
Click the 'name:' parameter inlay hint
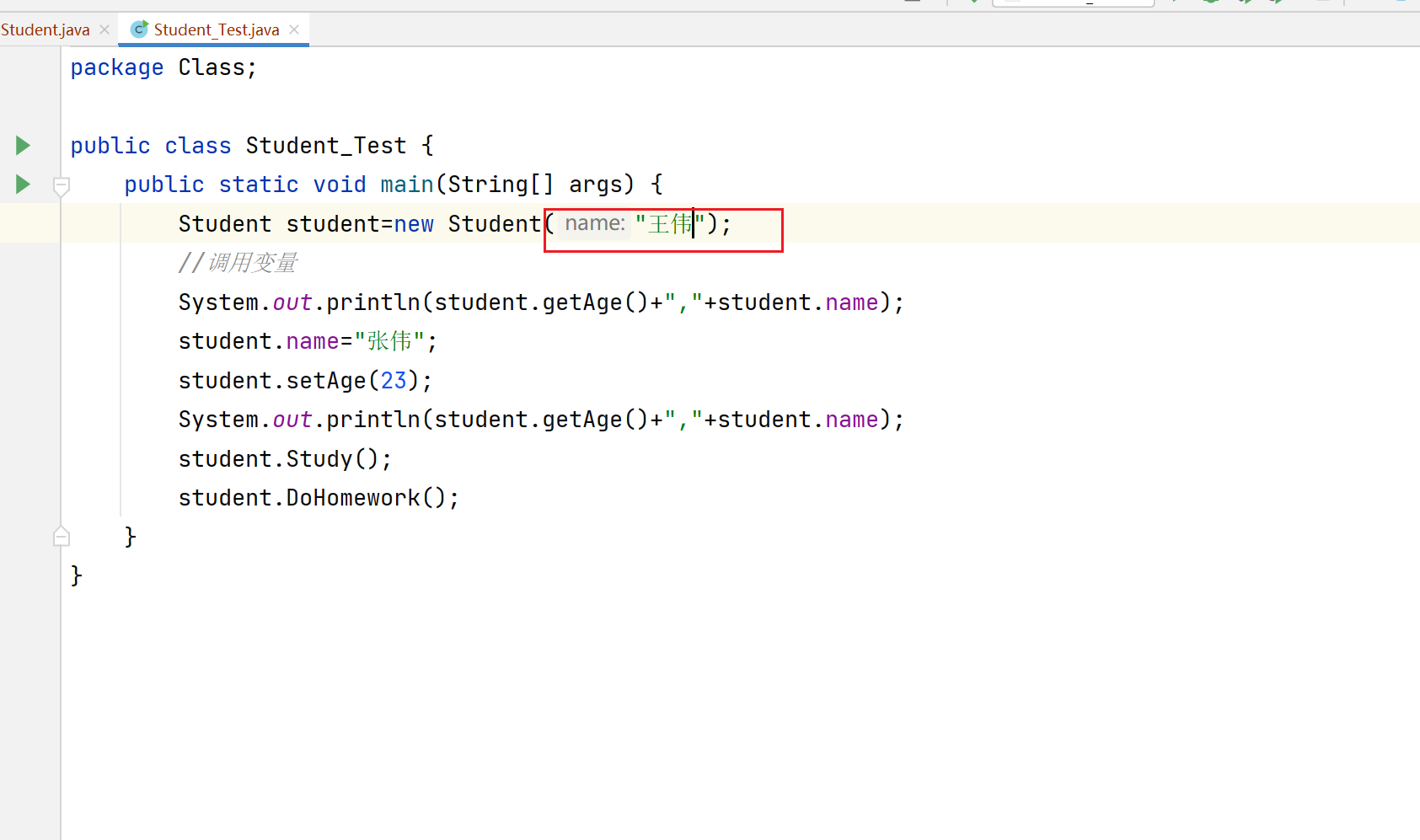click(595, 223)
